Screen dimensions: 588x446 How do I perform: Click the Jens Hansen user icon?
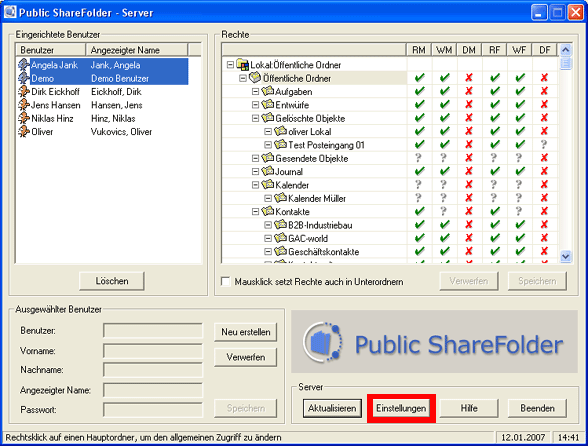click(24, 105)
